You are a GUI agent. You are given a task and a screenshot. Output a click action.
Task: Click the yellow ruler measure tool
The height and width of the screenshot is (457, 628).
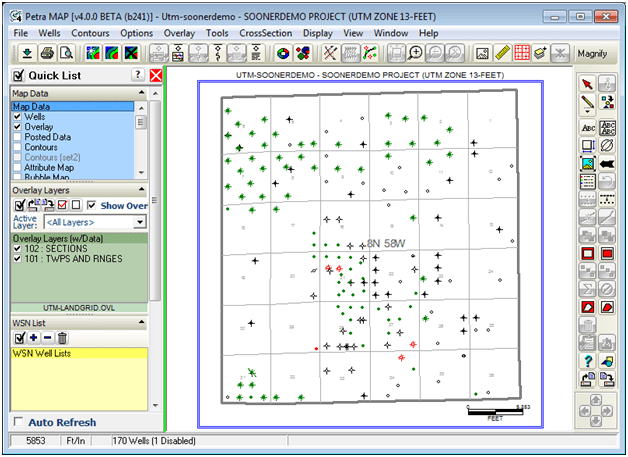coord(502,53)
